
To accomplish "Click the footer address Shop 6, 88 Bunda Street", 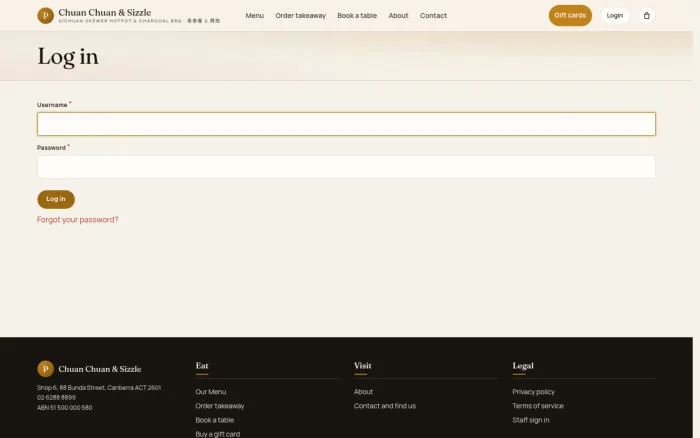I will (x=99, y=388).
